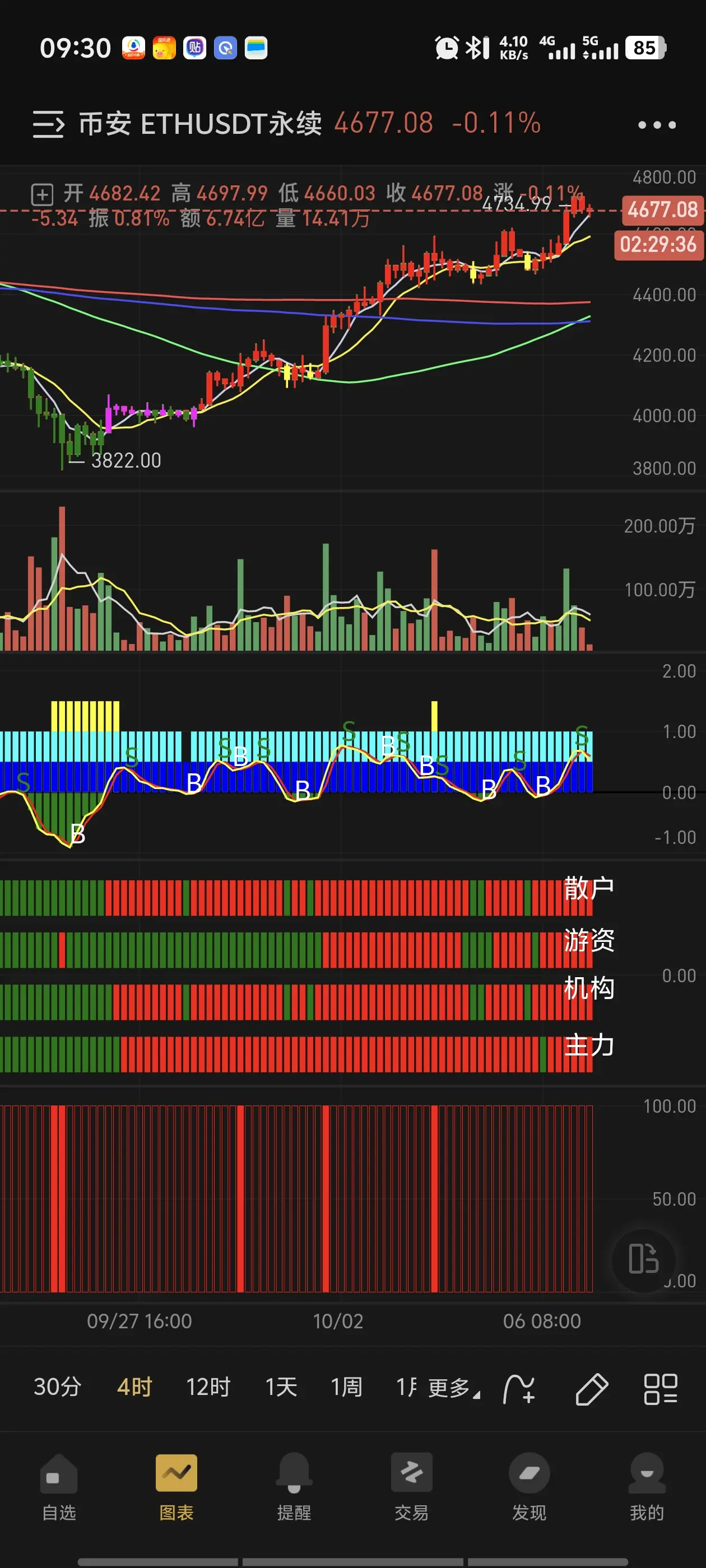706x1568 pixels.
Task: Open the 我的 profile tab
Action: pos(647,1487)
